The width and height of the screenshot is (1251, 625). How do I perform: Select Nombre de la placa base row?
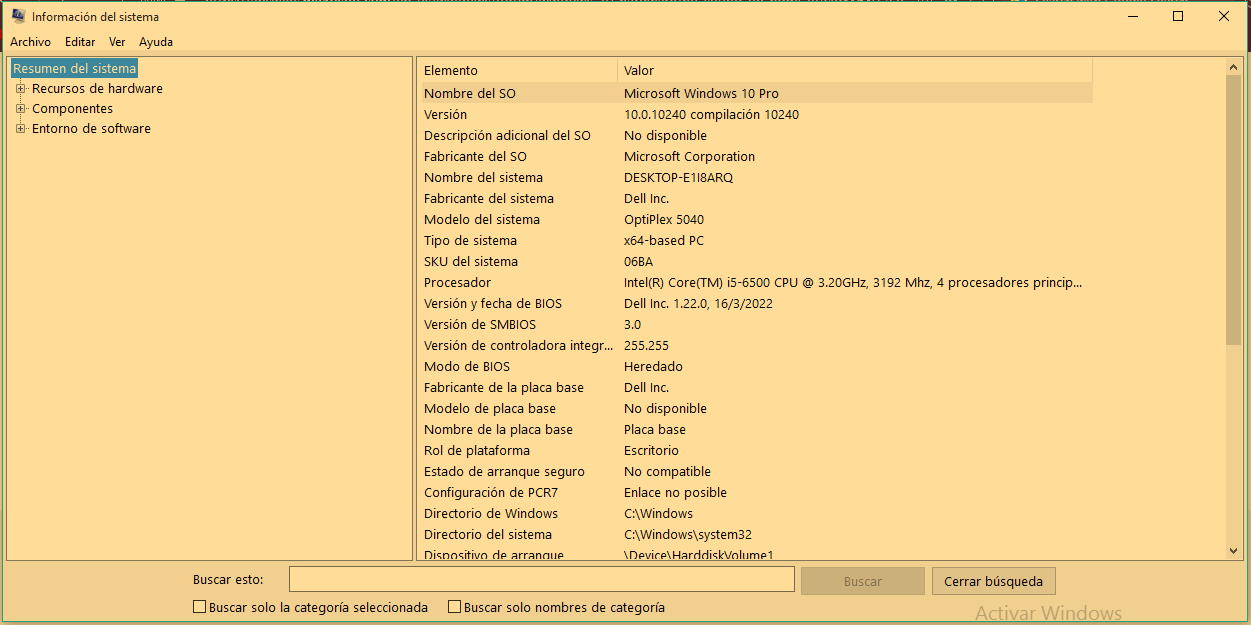pos(755,429)
